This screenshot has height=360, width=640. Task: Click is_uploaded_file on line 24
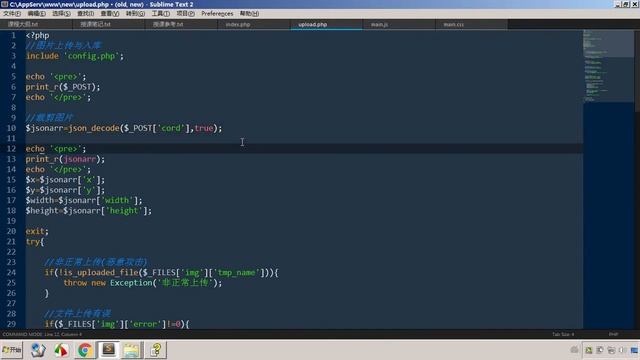point(100,273)
